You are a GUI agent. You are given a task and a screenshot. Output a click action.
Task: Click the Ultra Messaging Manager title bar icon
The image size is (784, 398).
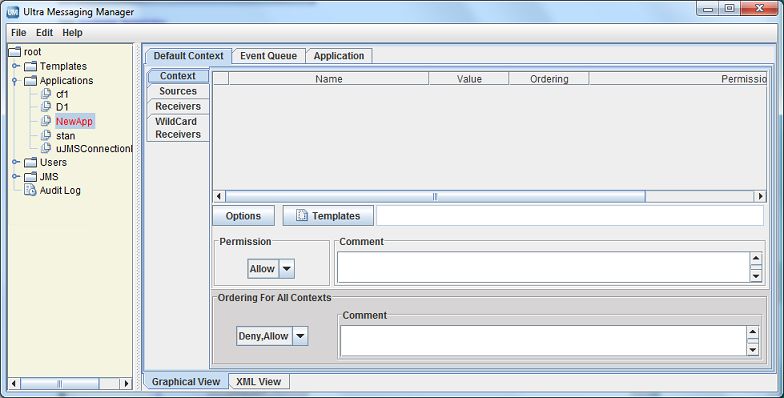12,12
